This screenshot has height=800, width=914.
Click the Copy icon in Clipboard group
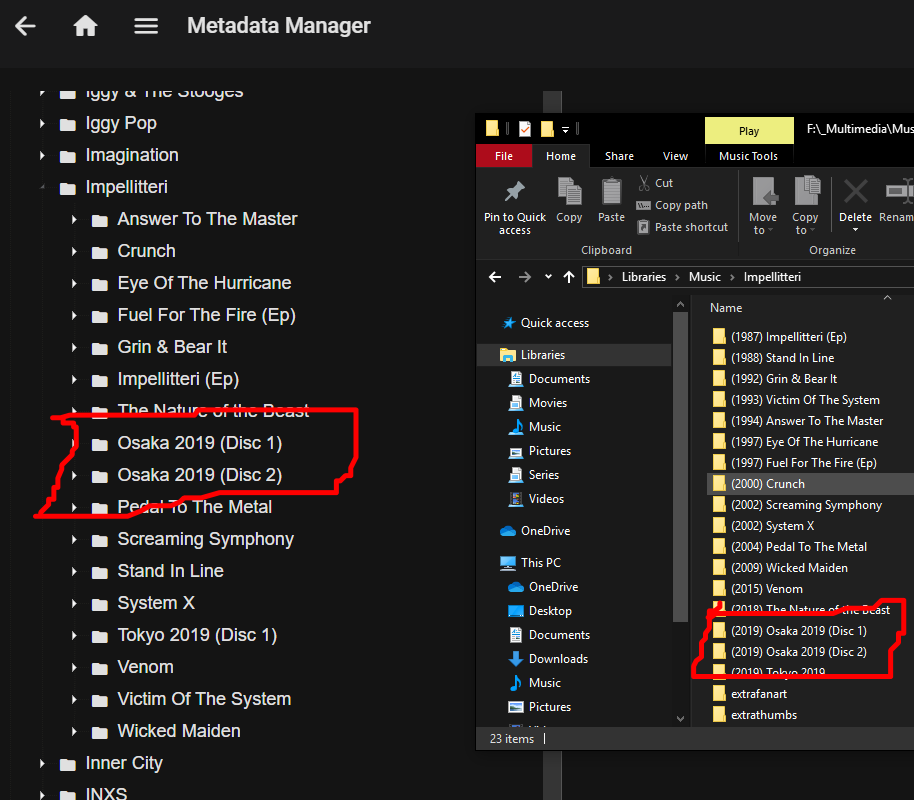569,192
